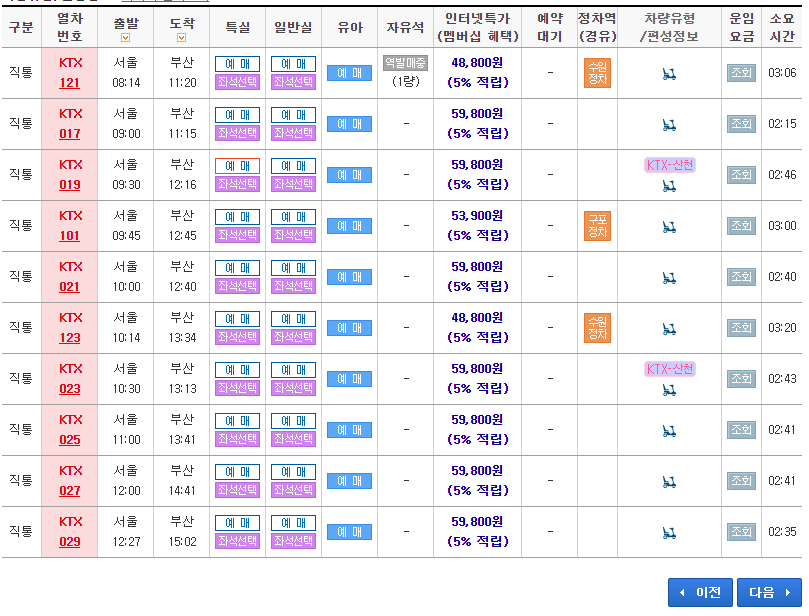Open train number 123 link

[70, 338]
